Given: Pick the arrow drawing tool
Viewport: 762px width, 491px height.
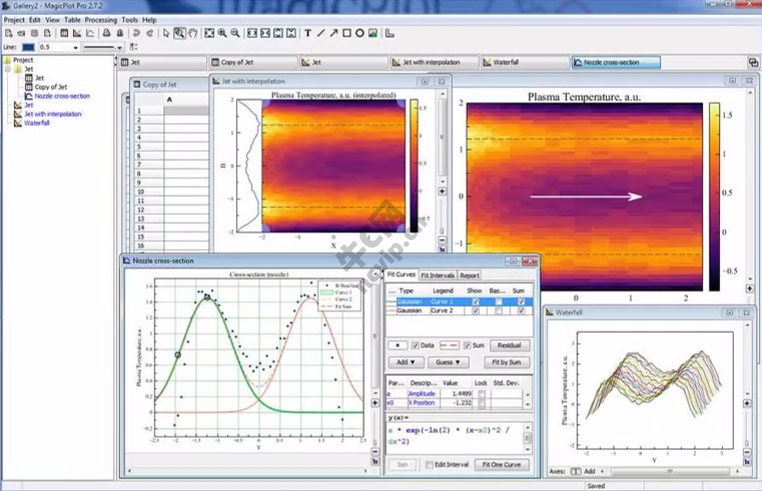Looking at the screenshot, I should (x=334, y=33).
